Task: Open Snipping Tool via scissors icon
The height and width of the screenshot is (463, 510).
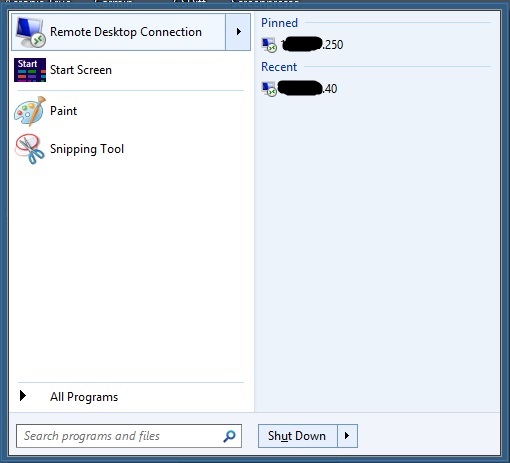Action: pos(29,149)
